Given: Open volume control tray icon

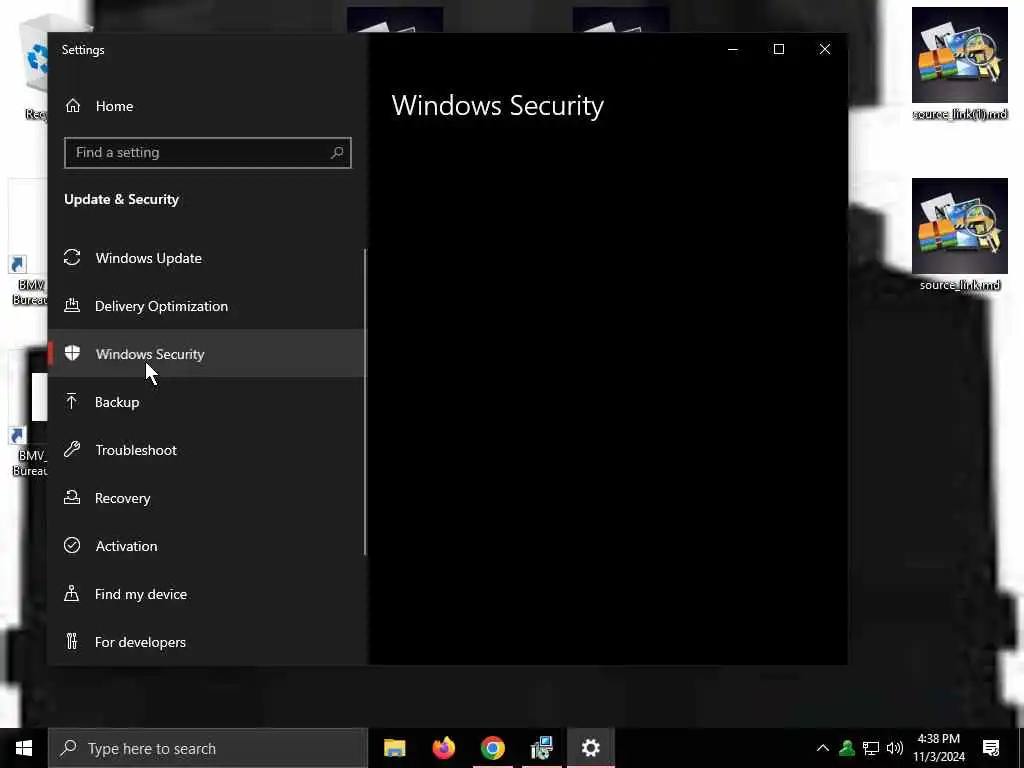Looking at the screenshot, I should [895, 748].
